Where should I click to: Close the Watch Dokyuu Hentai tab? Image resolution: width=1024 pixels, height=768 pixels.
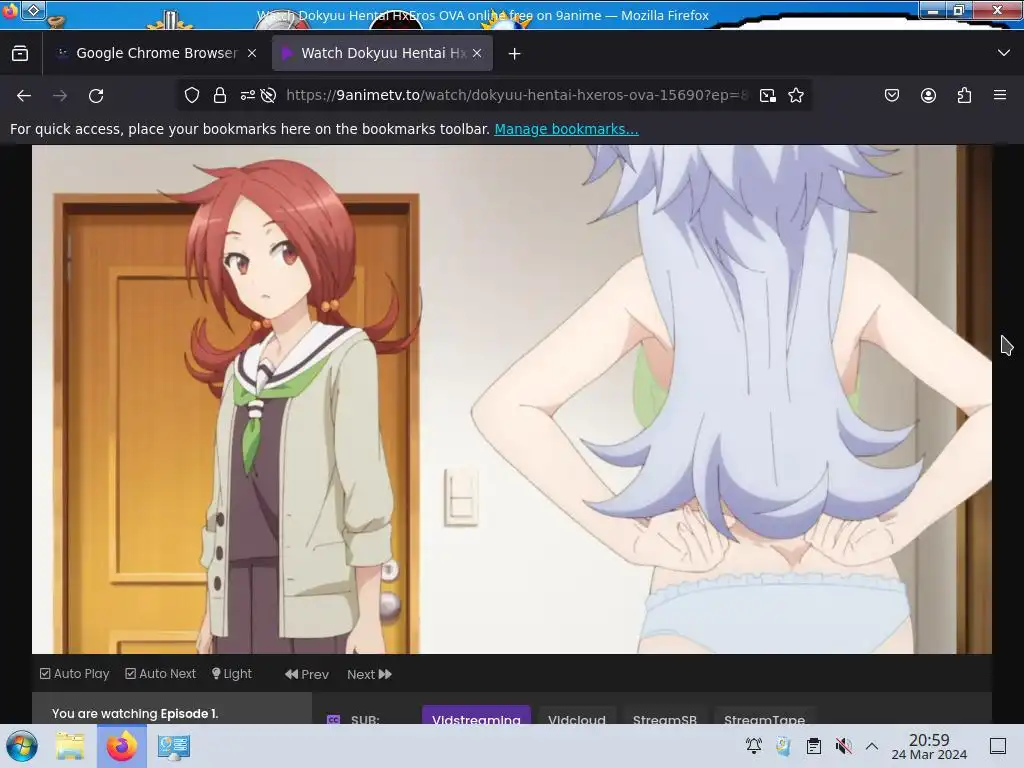pos(477,54)
